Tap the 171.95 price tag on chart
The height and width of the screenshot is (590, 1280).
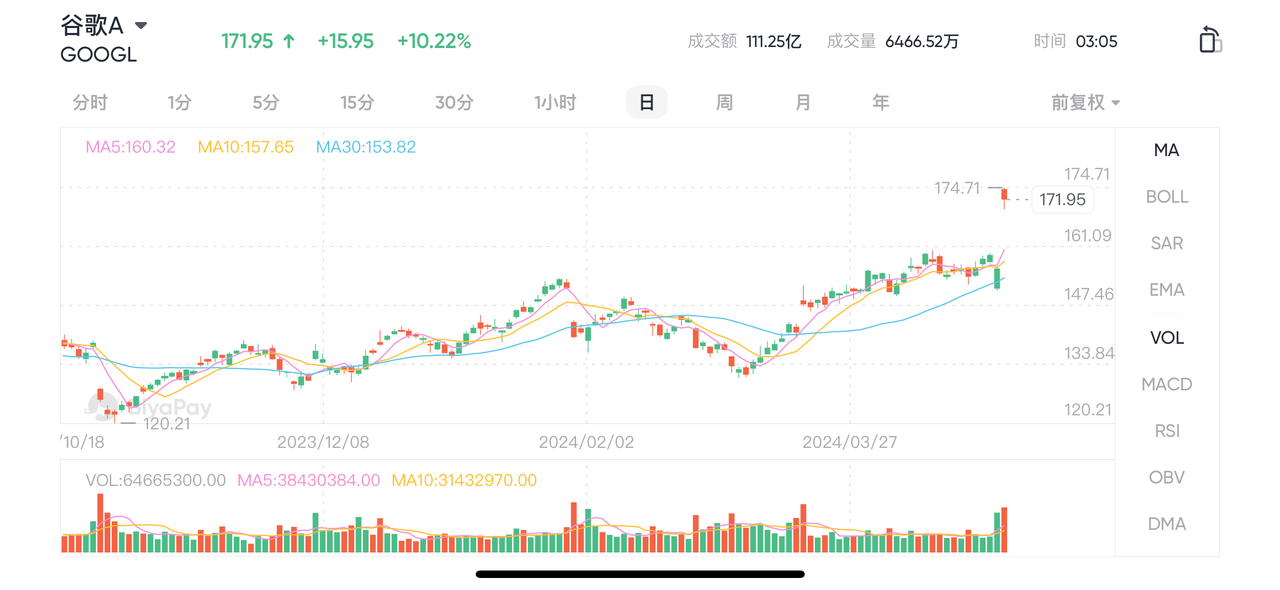click(x=1062, y=200)
